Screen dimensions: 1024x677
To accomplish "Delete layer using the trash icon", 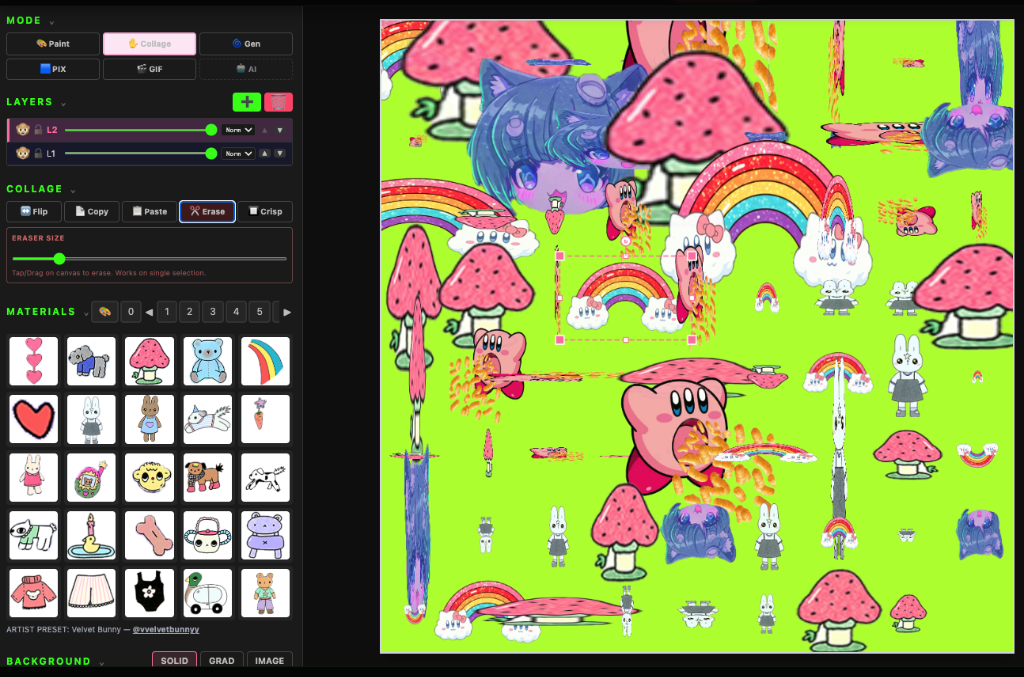I will [x=278, y=102].
